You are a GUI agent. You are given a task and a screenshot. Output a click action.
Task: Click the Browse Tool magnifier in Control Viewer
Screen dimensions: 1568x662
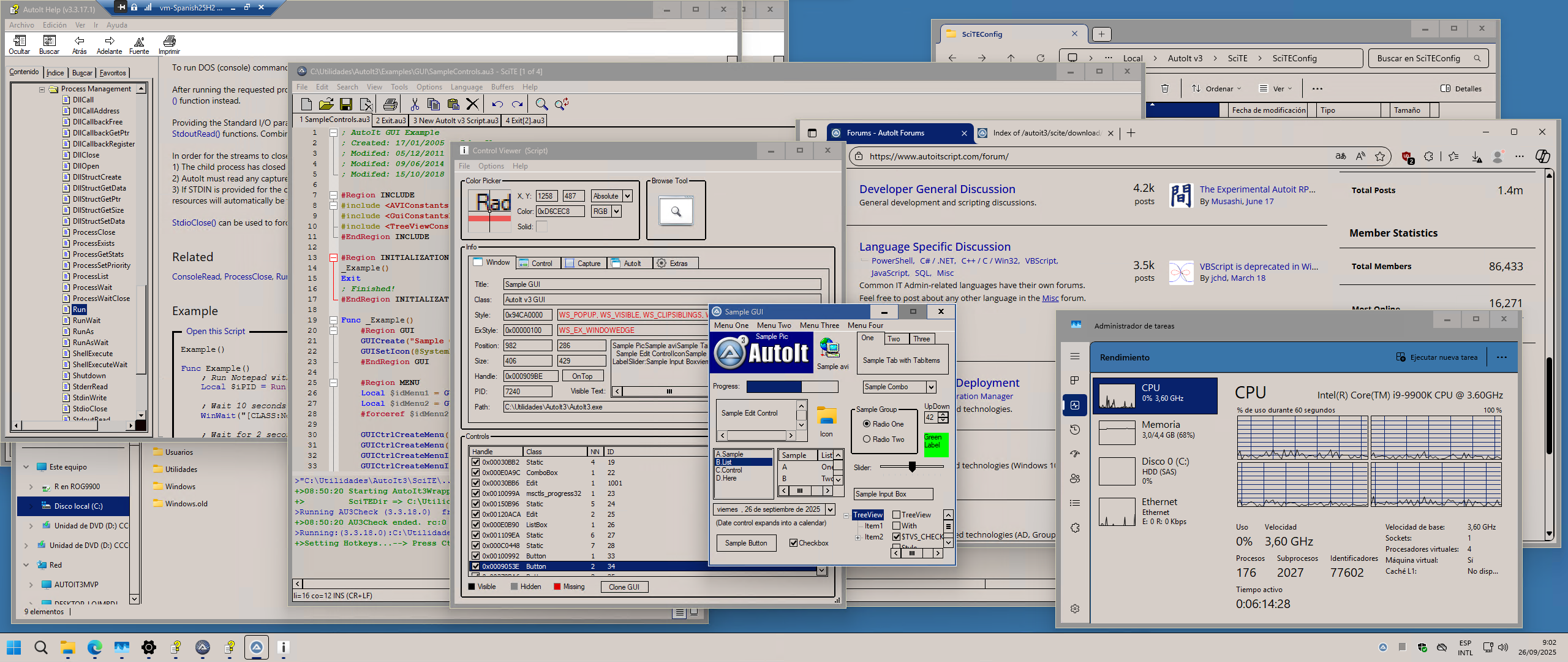coord(676,211)
